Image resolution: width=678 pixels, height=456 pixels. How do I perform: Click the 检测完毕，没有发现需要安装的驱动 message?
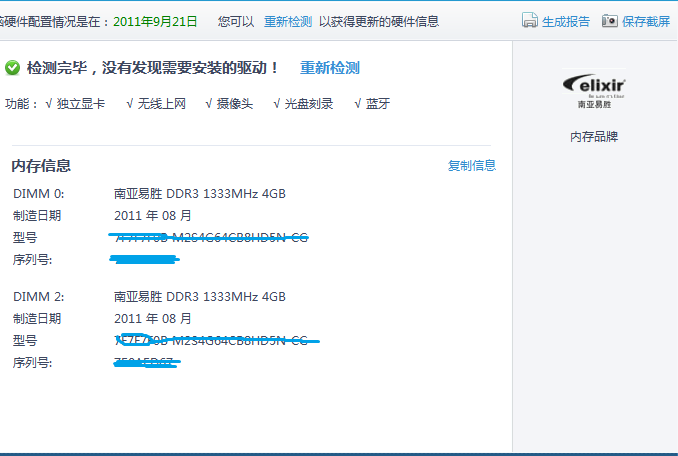pos(153,68)
